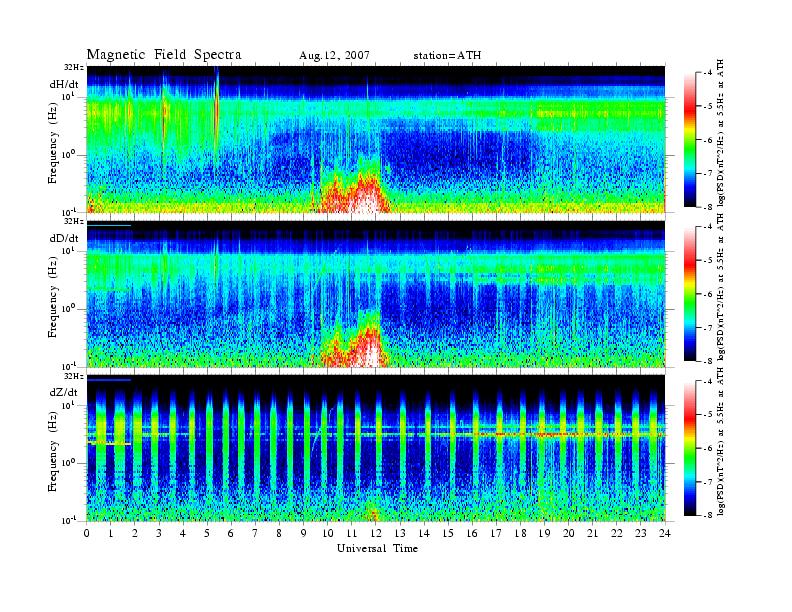The width and height of the screenshot is (792, 612).
Task: Click the hour 5 tick label on time axis
Action: pyautogui.click(x=207, y=533)
